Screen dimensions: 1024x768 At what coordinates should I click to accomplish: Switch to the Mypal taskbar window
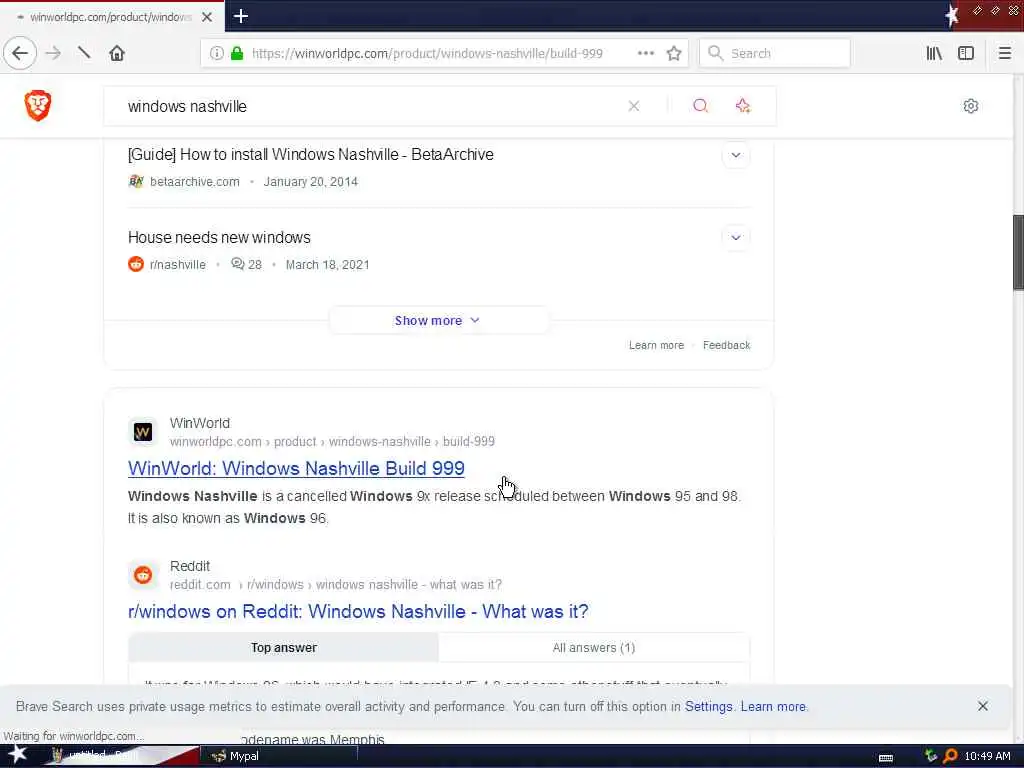[x=278, y=756]
